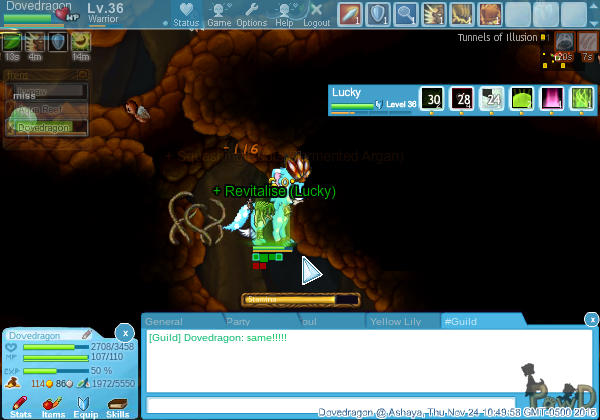Open the Game menu

pyautogui.click(x=219, y=14)
